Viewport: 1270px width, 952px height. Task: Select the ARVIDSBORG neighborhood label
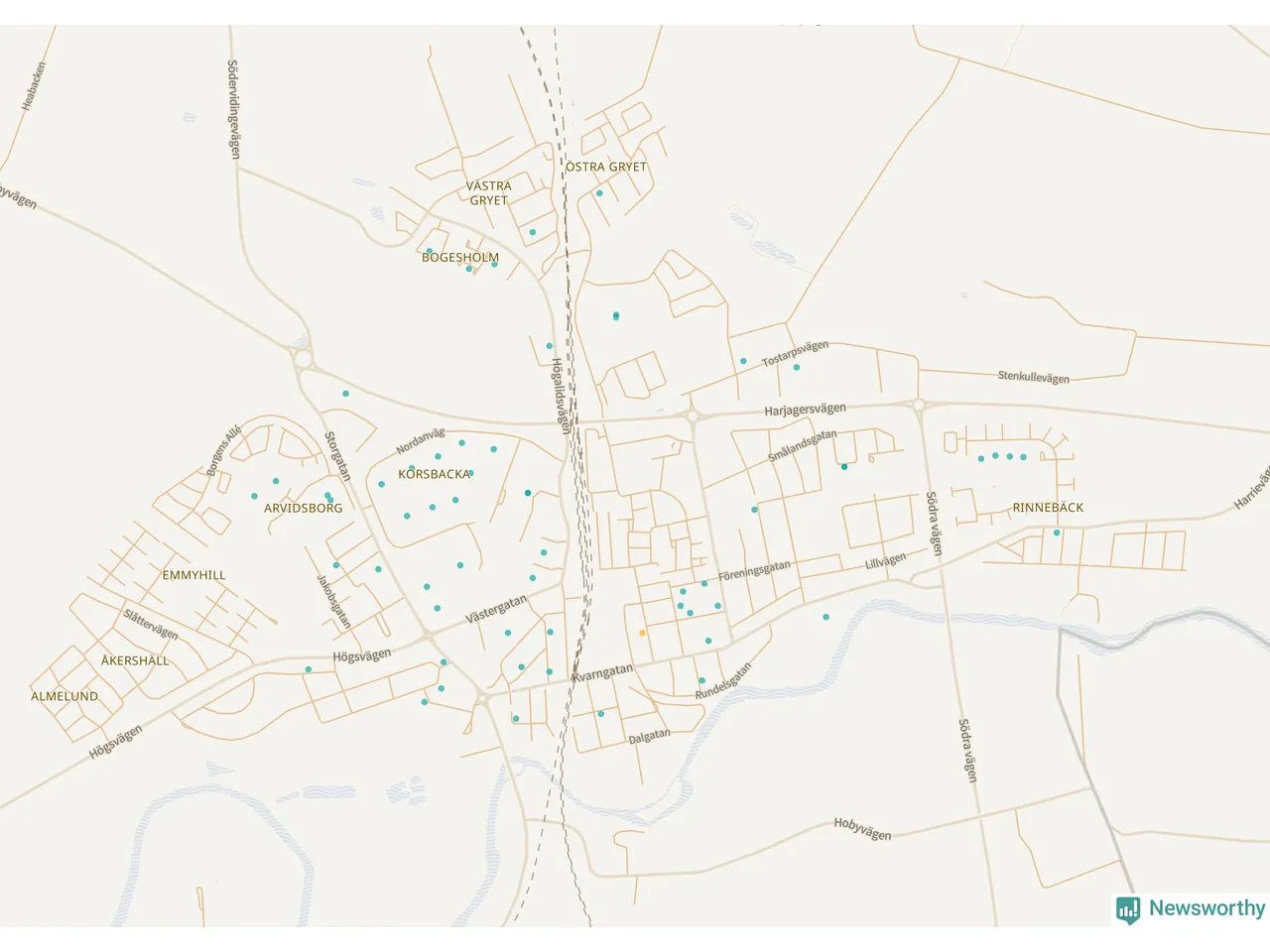(303, 508)
